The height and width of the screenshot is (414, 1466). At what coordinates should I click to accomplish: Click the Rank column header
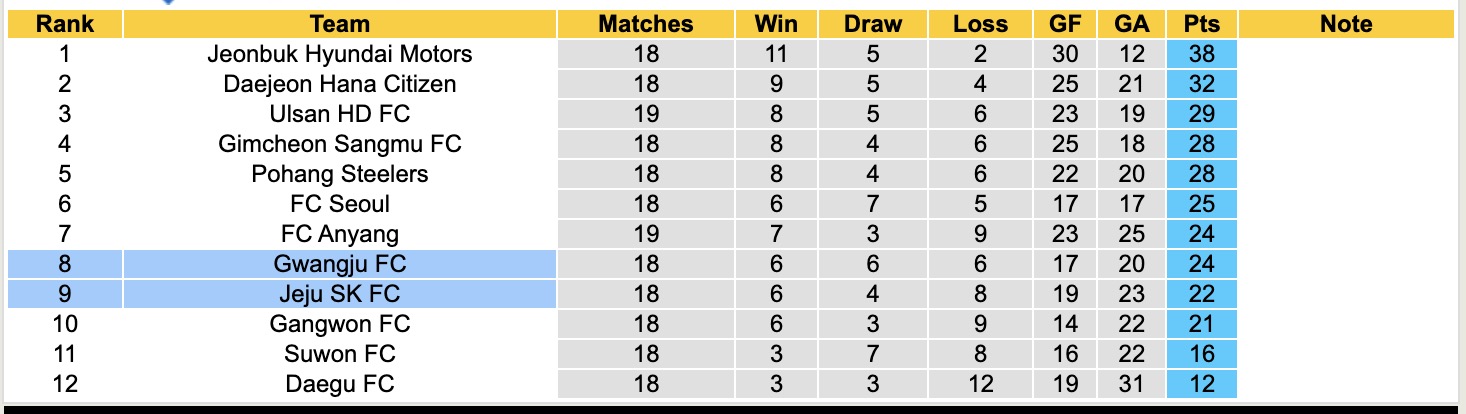click(x=64, y=24)
